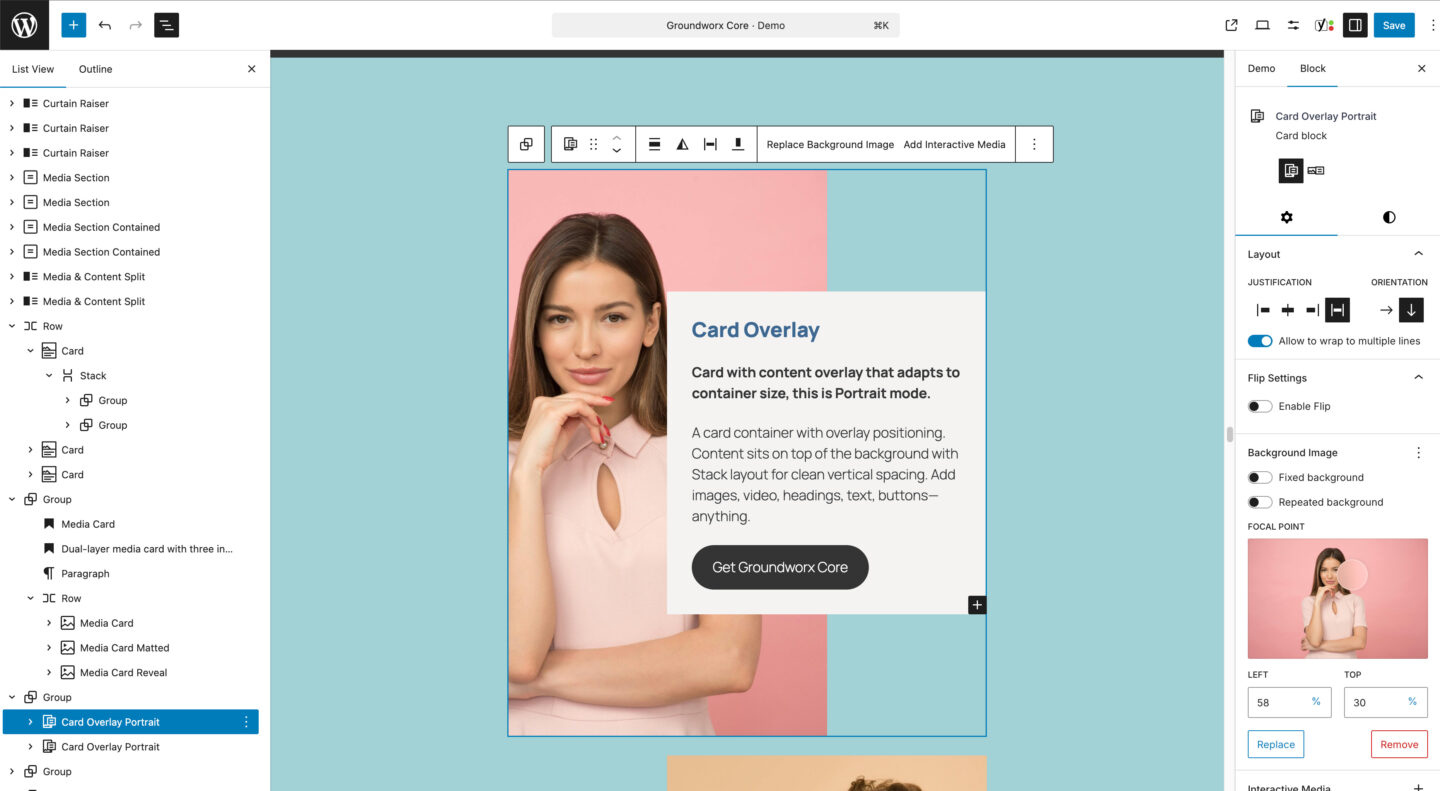Toggle the document overview list icon
The height and width of the screenshot is (791, 1440).
click(x=166, y=25)
